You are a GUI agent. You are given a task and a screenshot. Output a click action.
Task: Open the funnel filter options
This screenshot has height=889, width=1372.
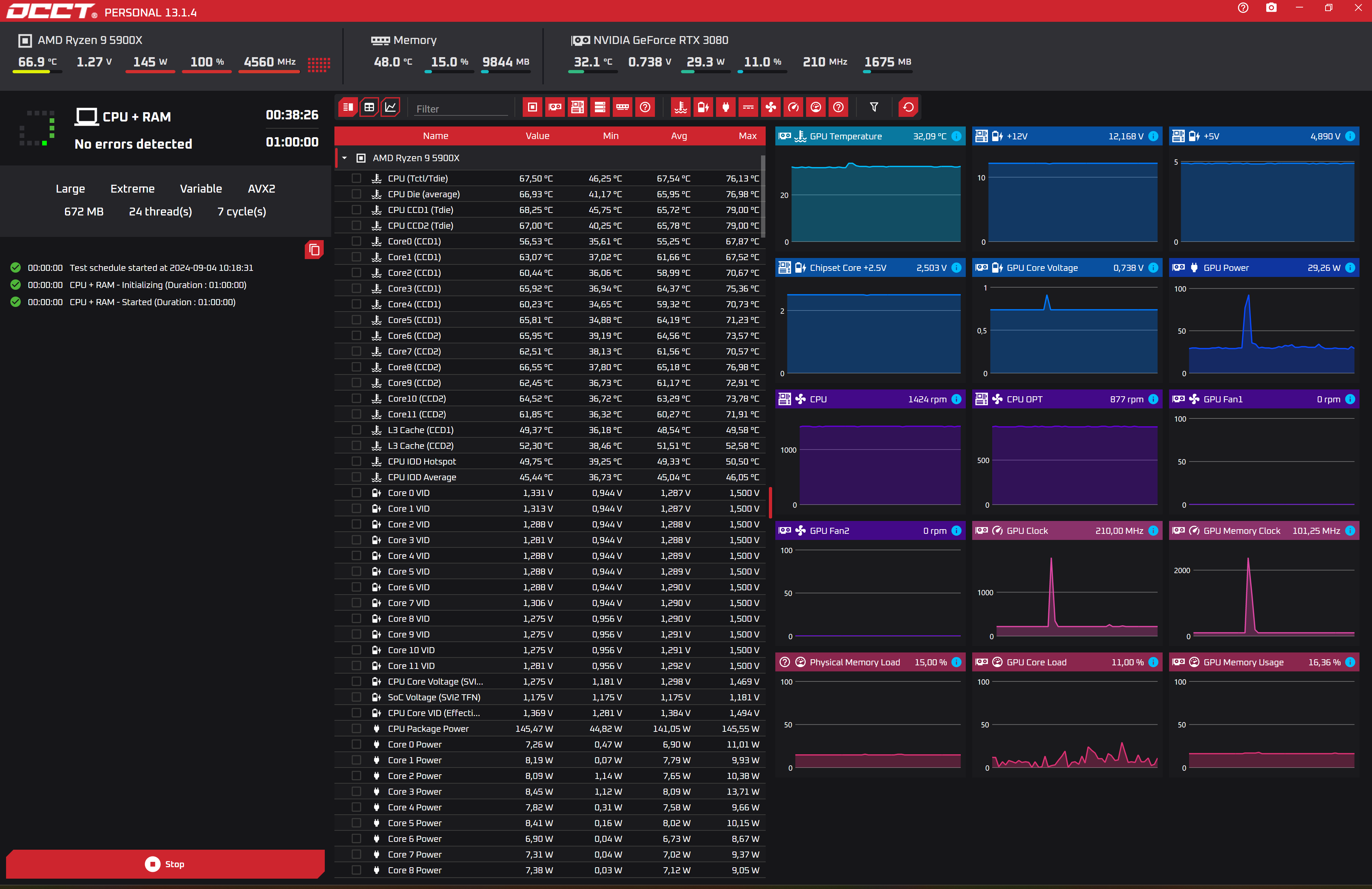pyautogui.click(x=874, y=107)
